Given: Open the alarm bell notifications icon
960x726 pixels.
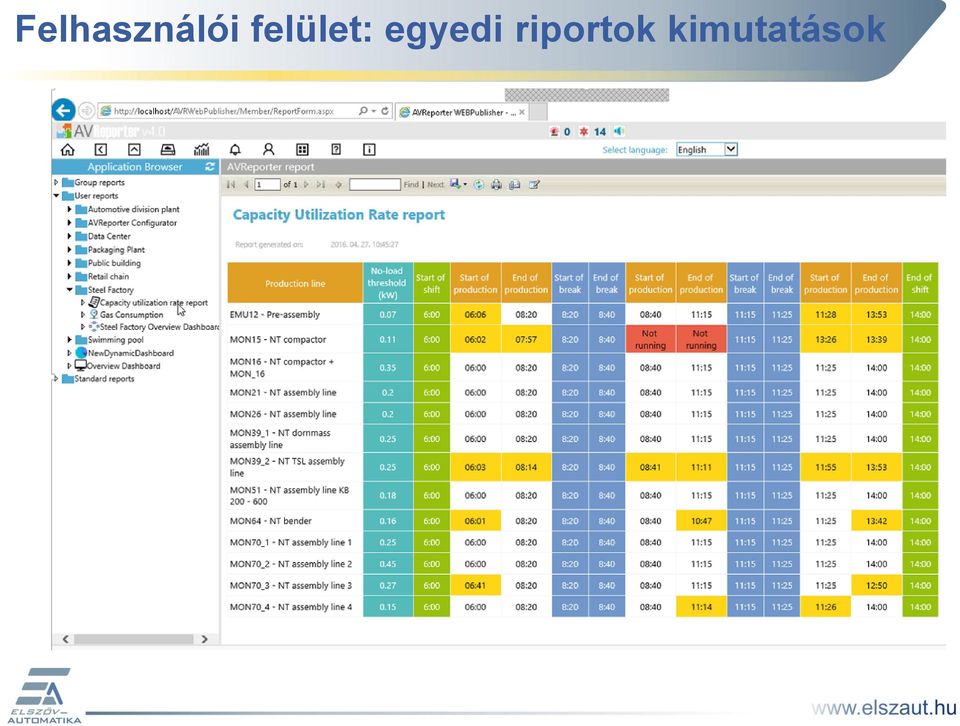Looking at the screenshot, I should [234, 149].
